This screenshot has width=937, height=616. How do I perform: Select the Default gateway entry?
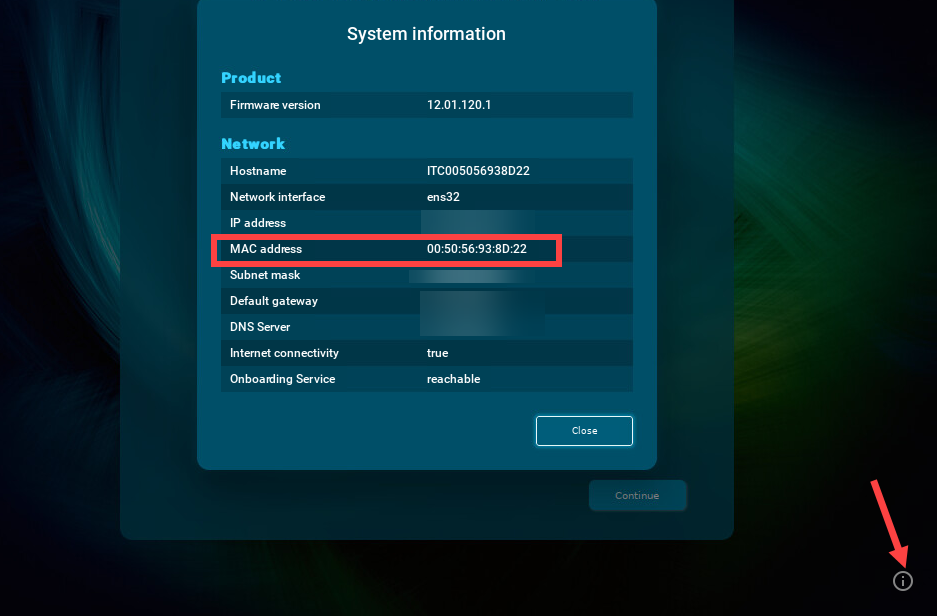pyautogui.click(x=426, y=301)
